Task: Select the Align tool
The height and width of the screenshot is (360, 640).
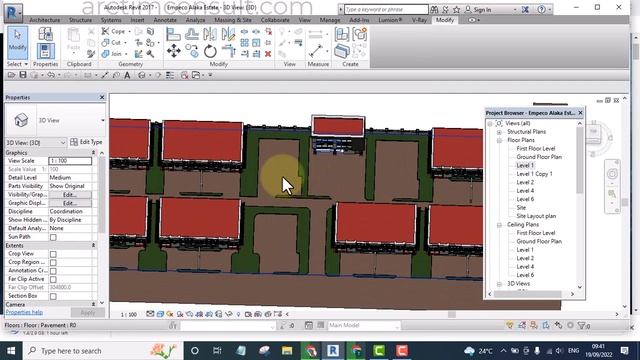Action: click(x=173, y=34)
